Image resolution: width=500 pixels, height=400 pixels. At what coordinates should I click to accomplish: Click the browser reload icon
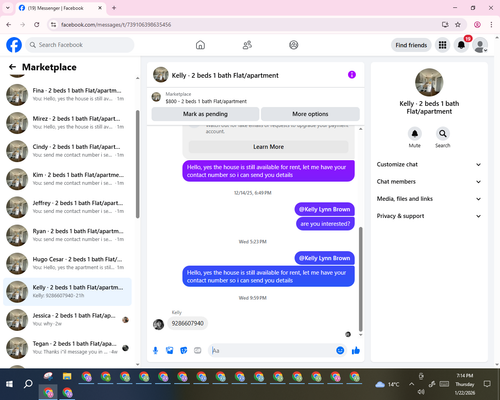pyautogui.click(x=37, y=24)
